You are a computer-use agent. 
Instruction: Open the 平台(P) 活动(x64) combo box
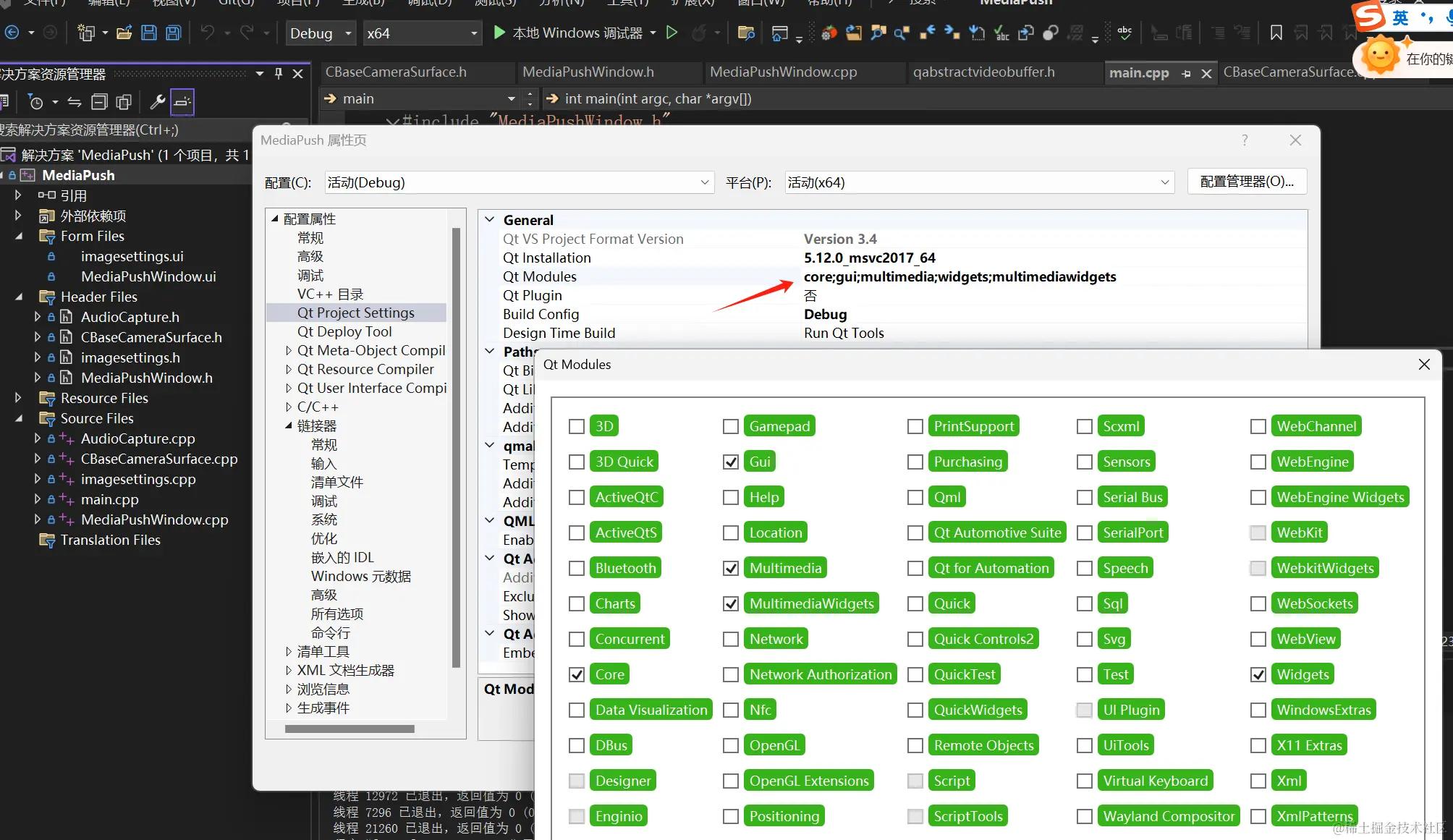(979, 182)
